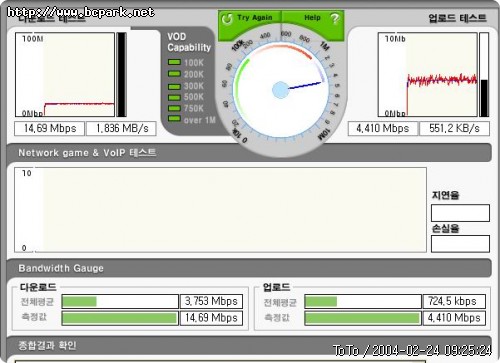
Task: Click the 750K VOD capability indicator
Action: (174, 108)
